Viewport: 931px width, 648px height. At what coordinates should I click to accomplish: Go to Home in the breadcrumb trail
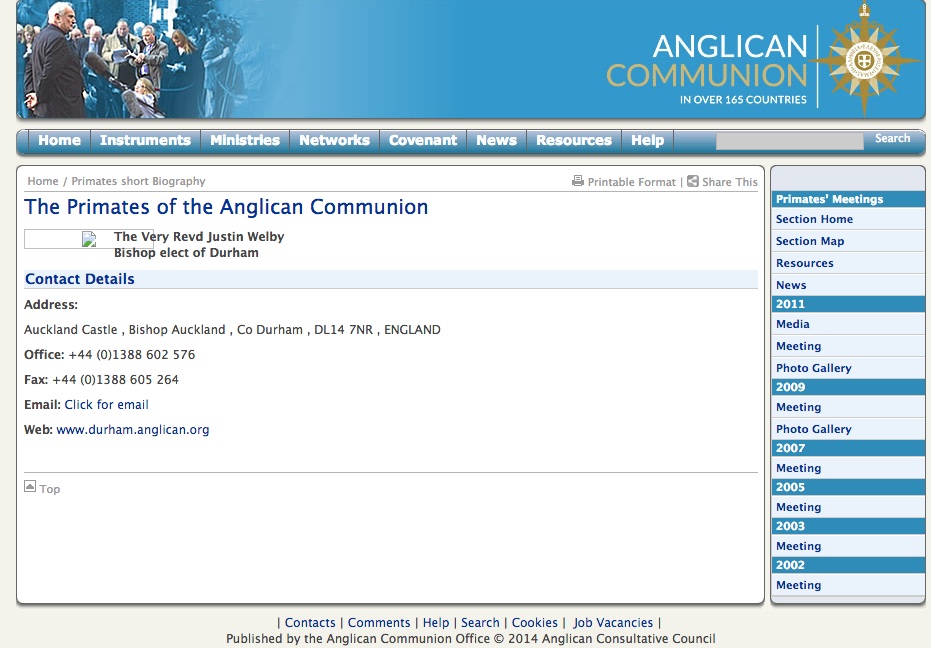pos(43,181)
